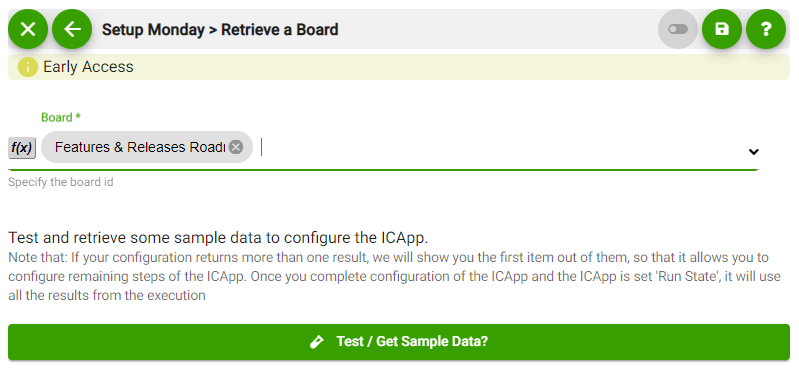Click the green underline of the Board field
Screen dimensions: 799x374
tap(383, 170)
